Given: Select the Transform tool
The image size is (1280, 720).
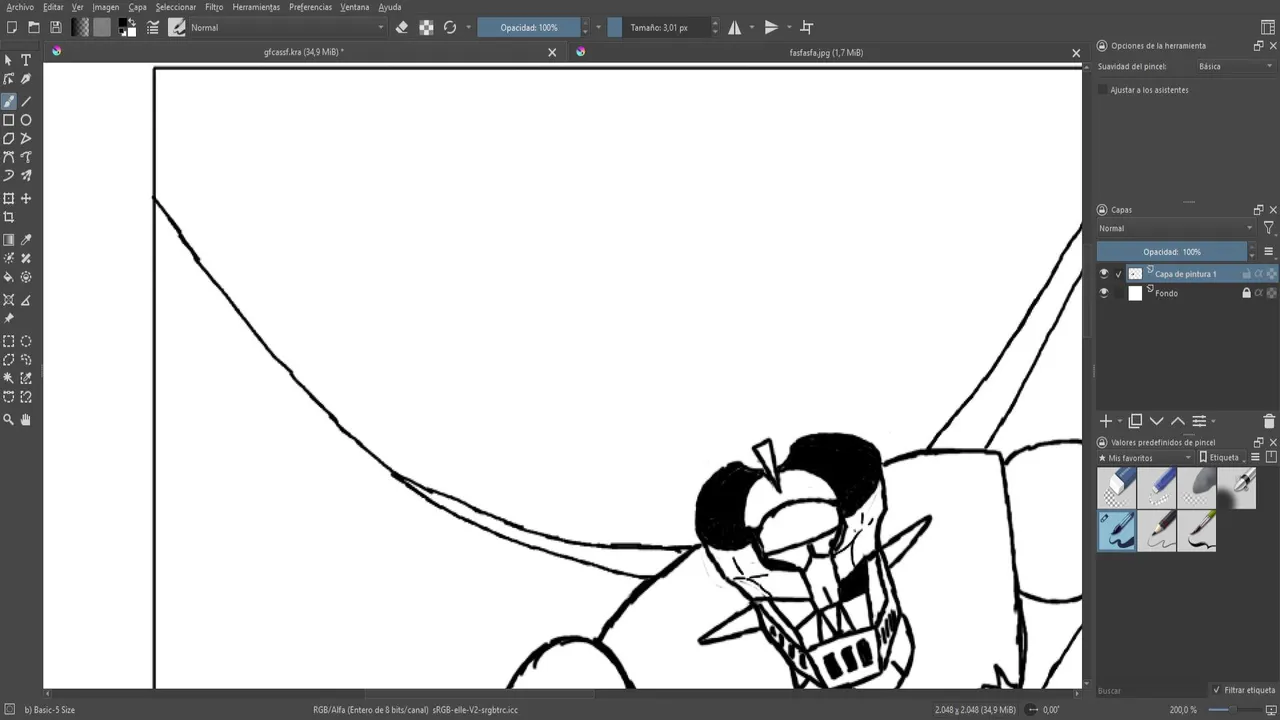Looking at the screenshot, I should coord(9,198).
